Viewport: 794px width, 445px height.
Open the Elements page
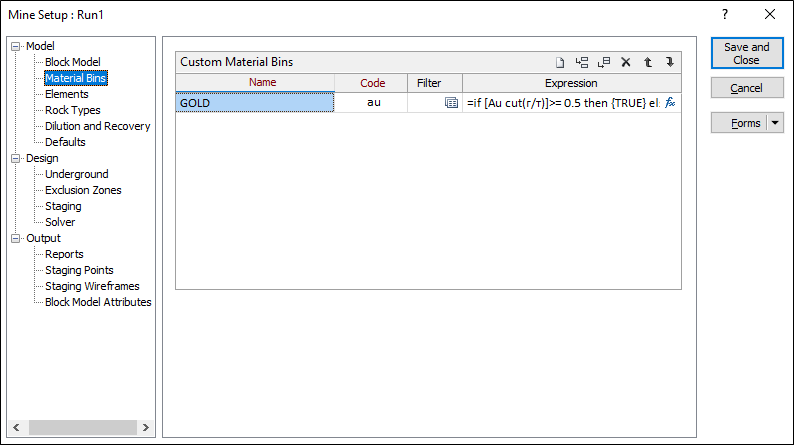tap(67, 94)
